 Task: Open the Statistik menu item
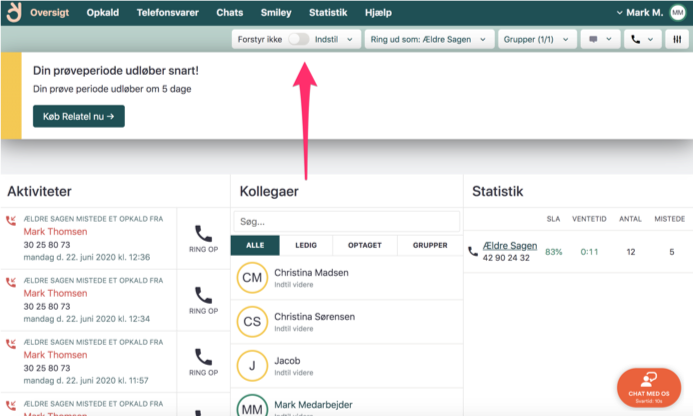(328, 13)
